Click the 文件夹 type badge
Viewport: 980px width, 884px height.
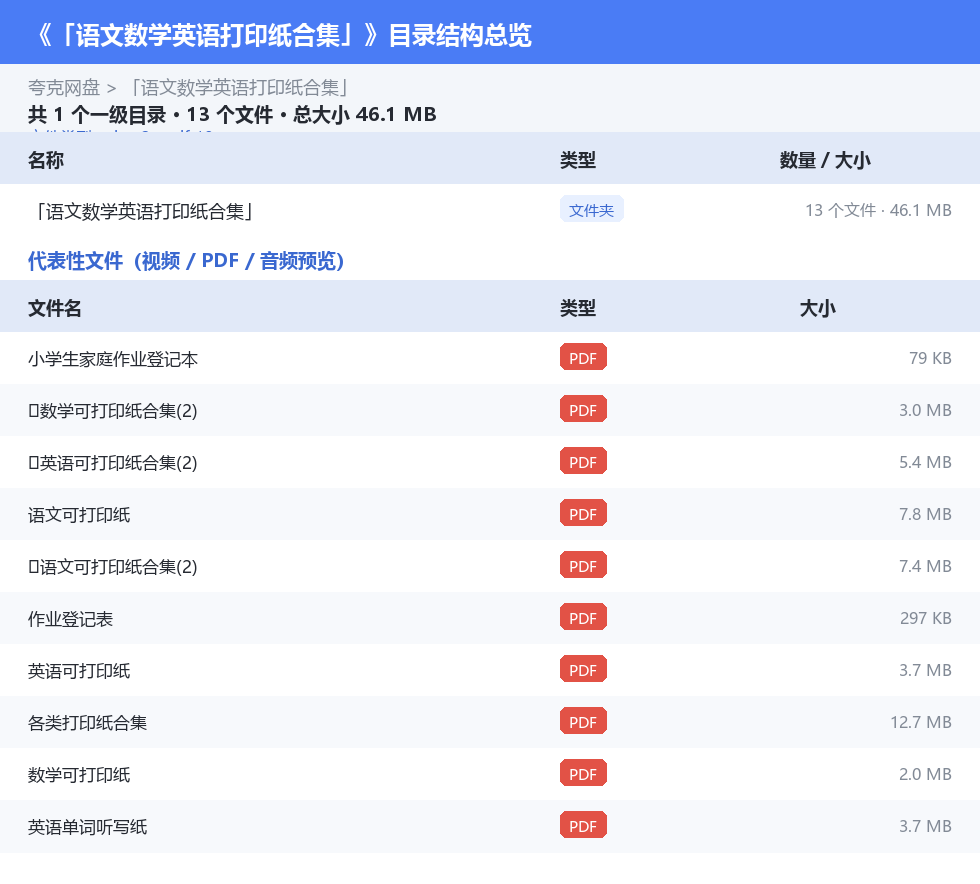click(x=591, y=210)
